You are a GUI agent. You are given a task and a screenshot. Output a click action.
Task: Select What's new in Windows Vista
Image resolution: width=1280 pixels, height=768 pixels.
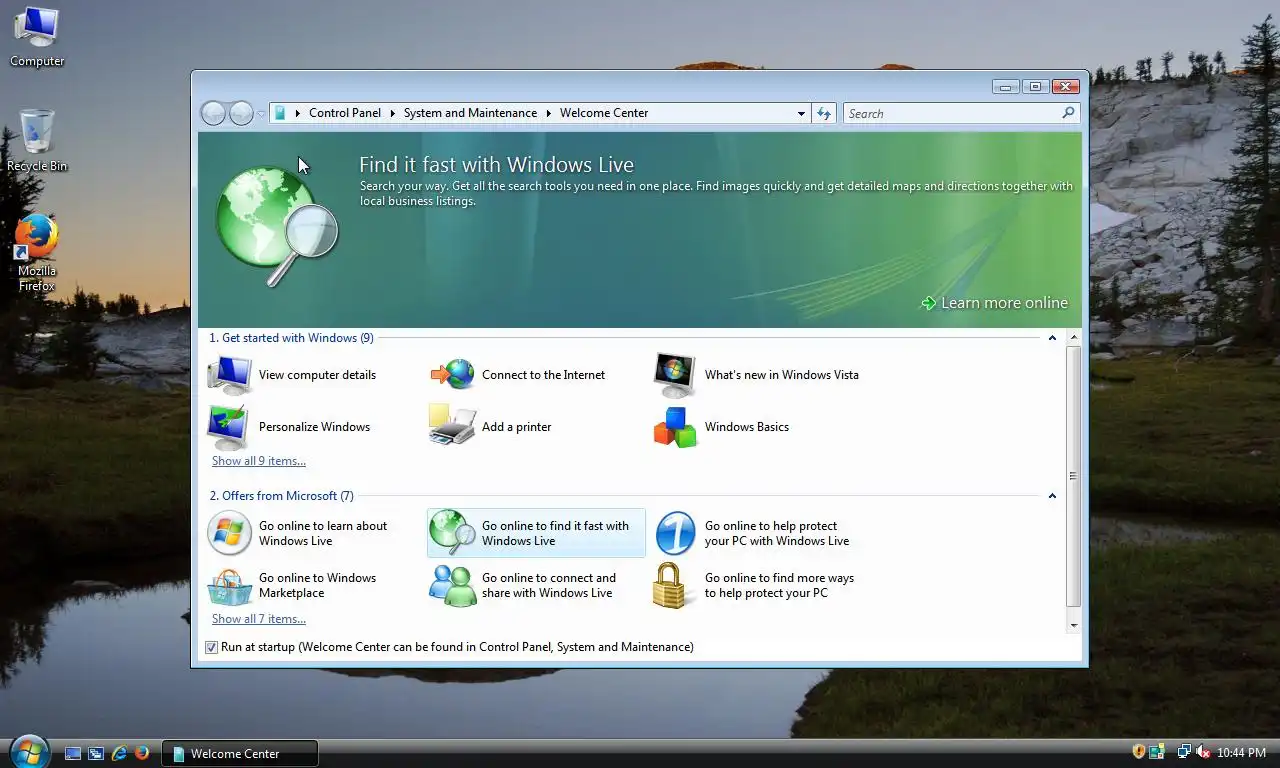(757, 375)
